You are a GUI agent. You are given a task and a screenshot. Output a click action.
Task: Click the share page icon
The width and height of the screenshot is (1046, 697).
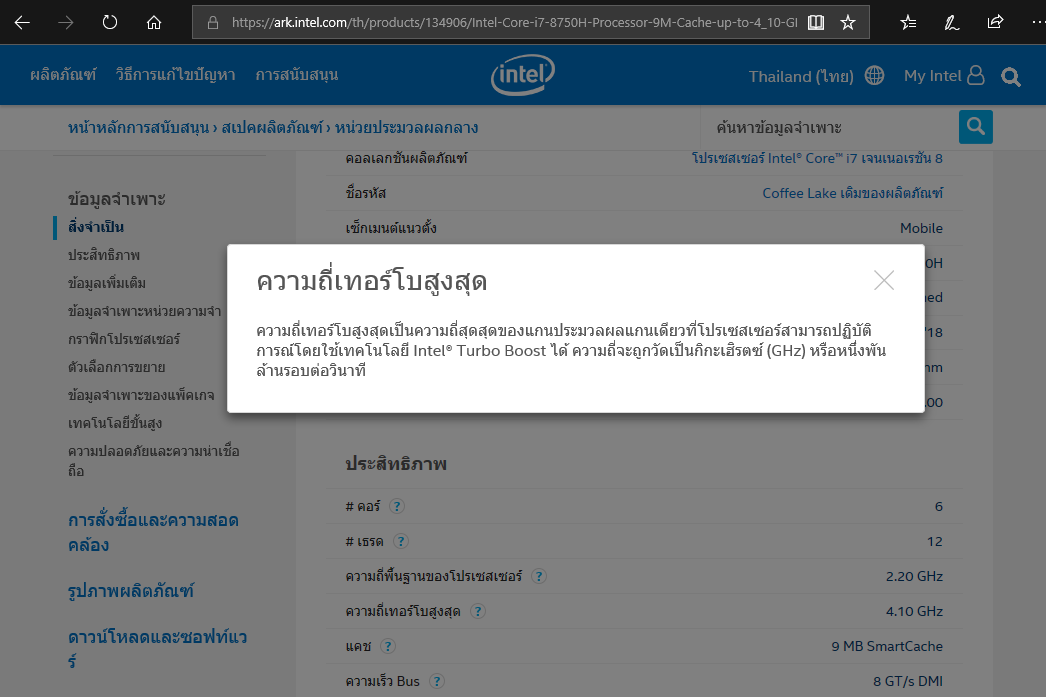[x=995, y=22]
